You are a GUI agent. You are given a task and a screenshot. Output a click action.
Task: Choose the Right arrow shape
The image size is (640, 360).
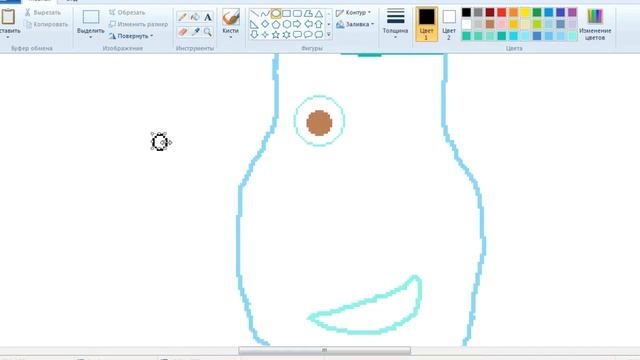297,24
